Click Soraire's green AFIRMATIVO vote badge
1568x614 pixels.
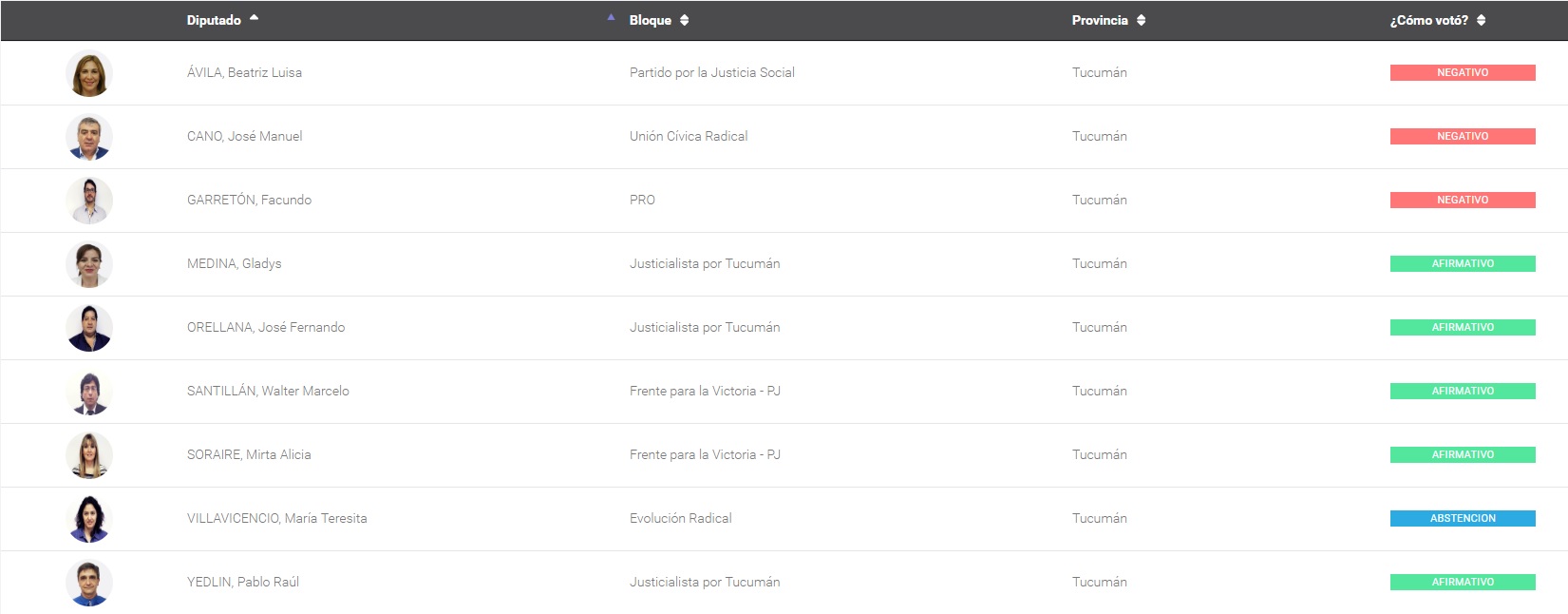click(x=1462, y=454)
